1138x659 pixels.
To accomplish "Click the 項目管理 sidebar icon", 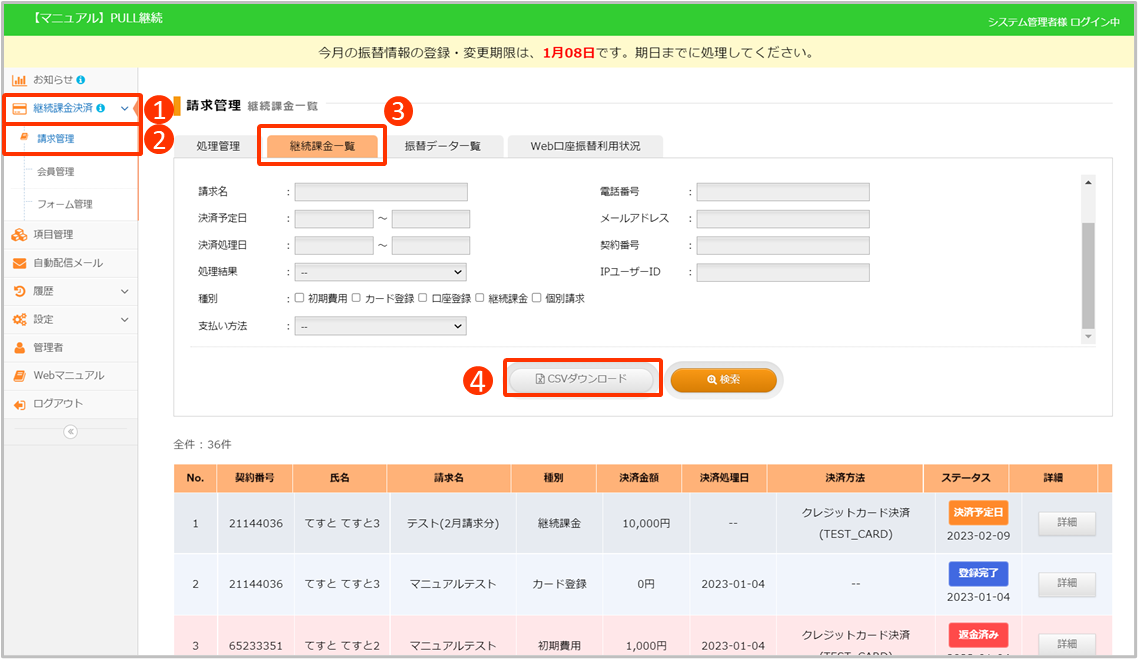I will point(19,235).
